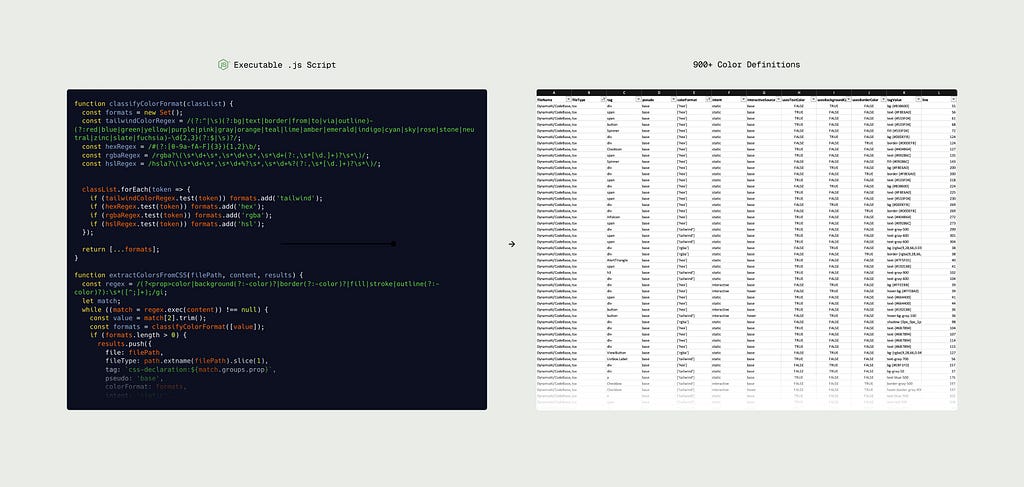Select spreadsheet column E header
Screen dimensions: 1024x487
click(694, 93)
